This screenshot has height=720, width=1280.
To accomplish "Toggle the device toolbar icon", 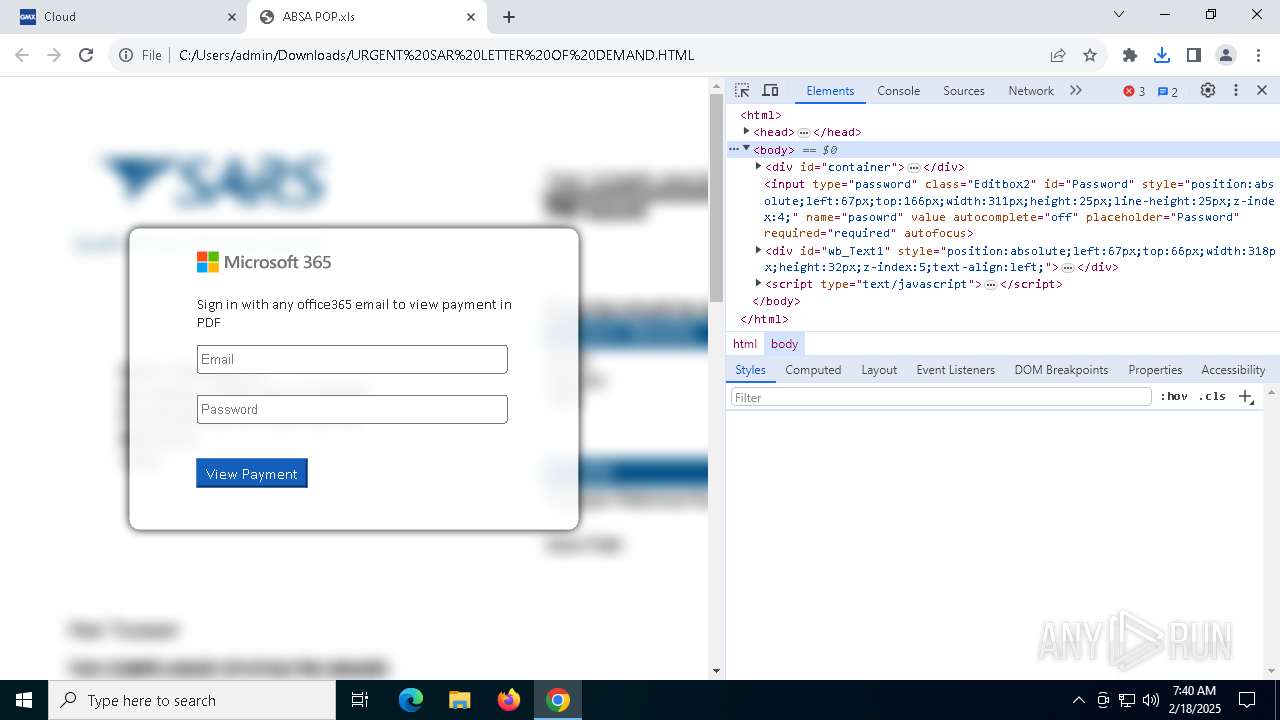I will [770, 90].
